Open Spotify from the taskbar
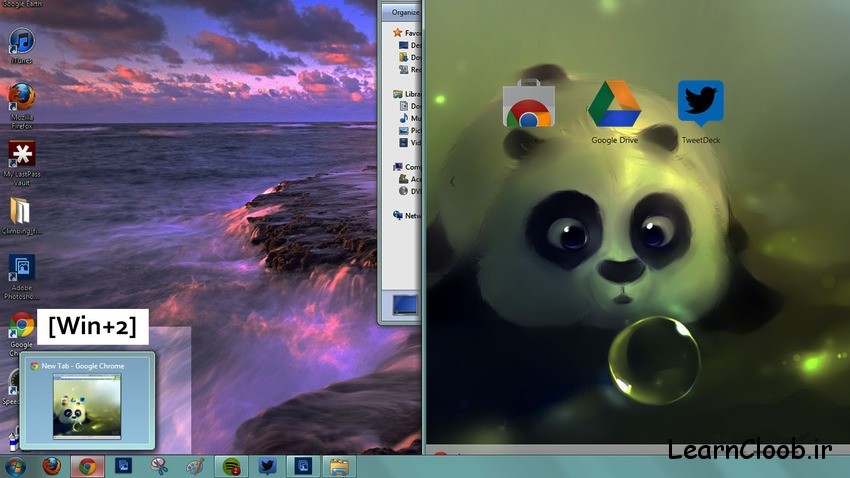 pyautogui.click(x=231, y=466)
